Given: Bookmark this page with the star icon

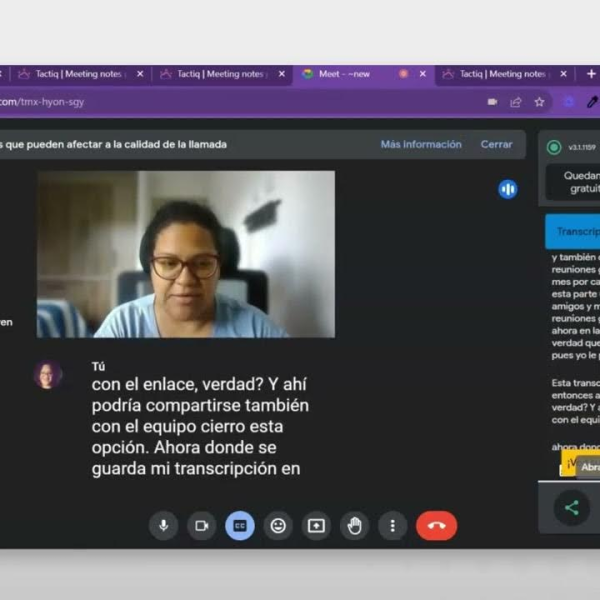Looking at the screenshot, I should point(540,102).
